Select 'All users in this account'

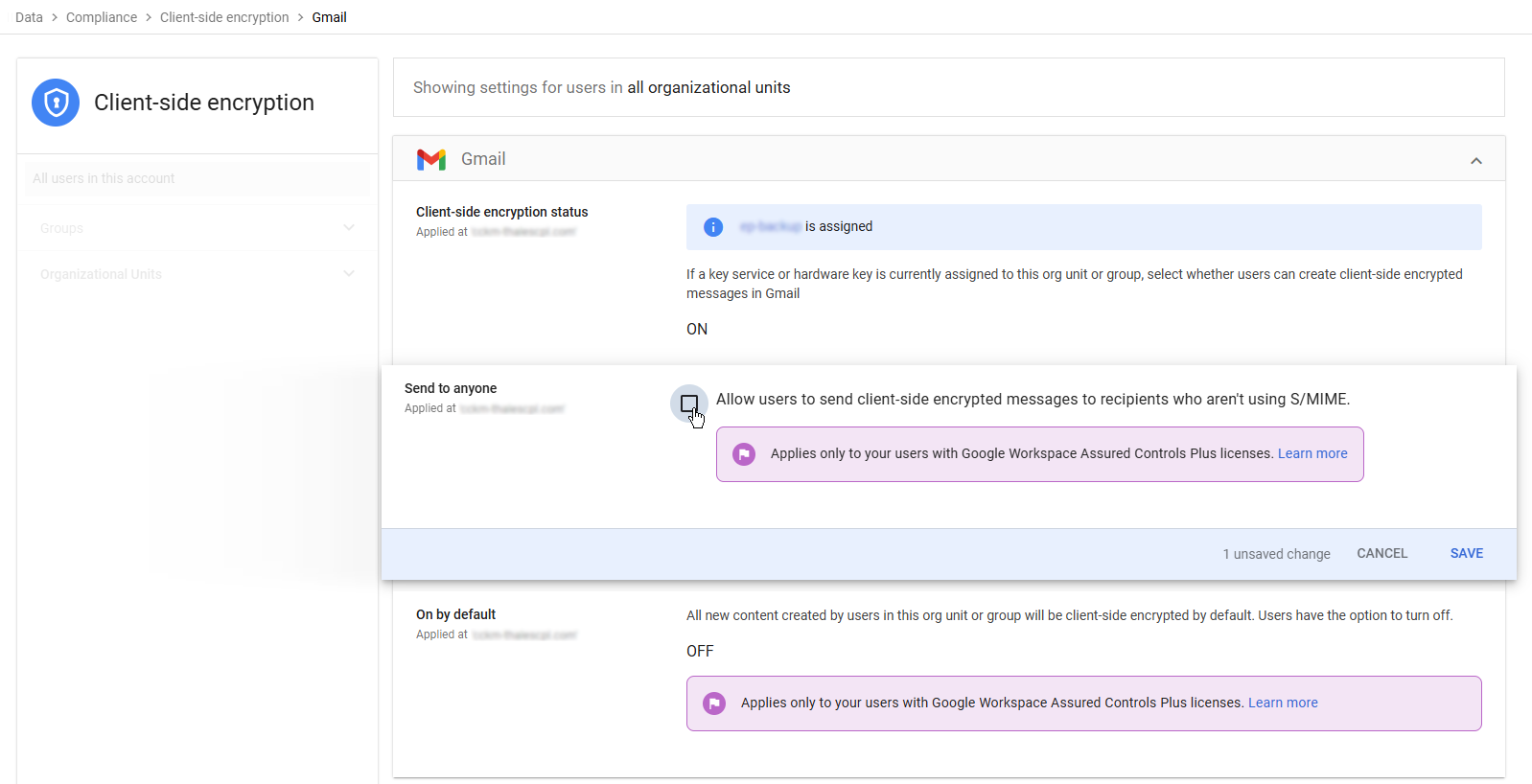point(197,178)
